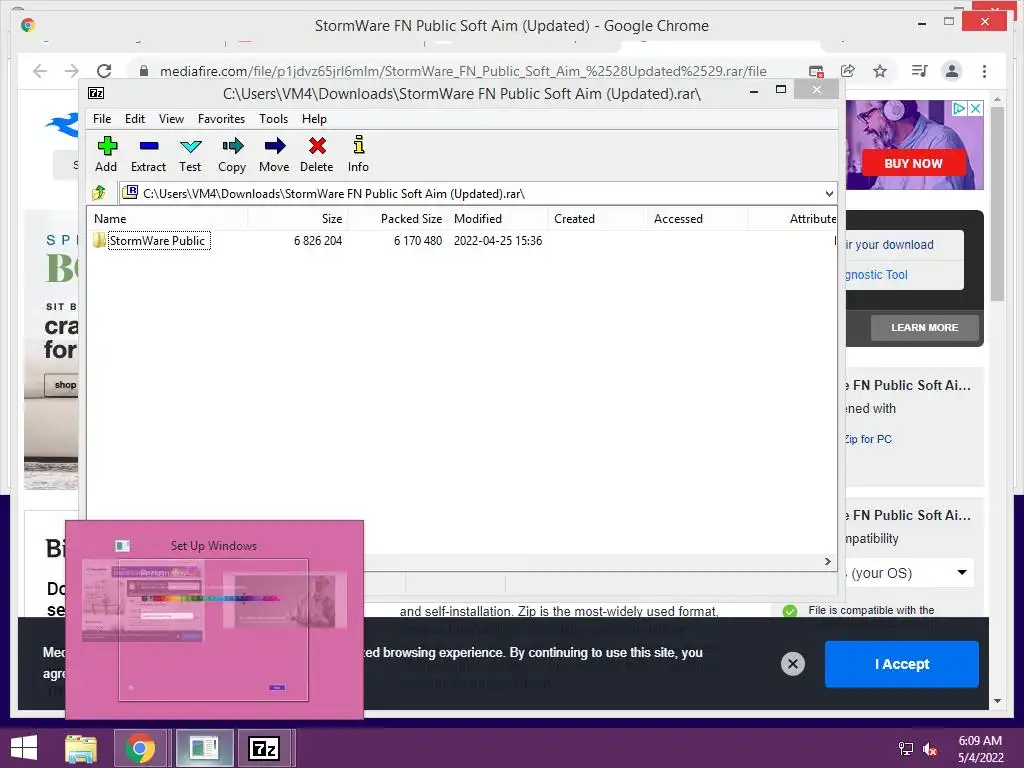Go back in Chrome browser
This screenshot has width=1024, height=768.
tap(40, 71)
